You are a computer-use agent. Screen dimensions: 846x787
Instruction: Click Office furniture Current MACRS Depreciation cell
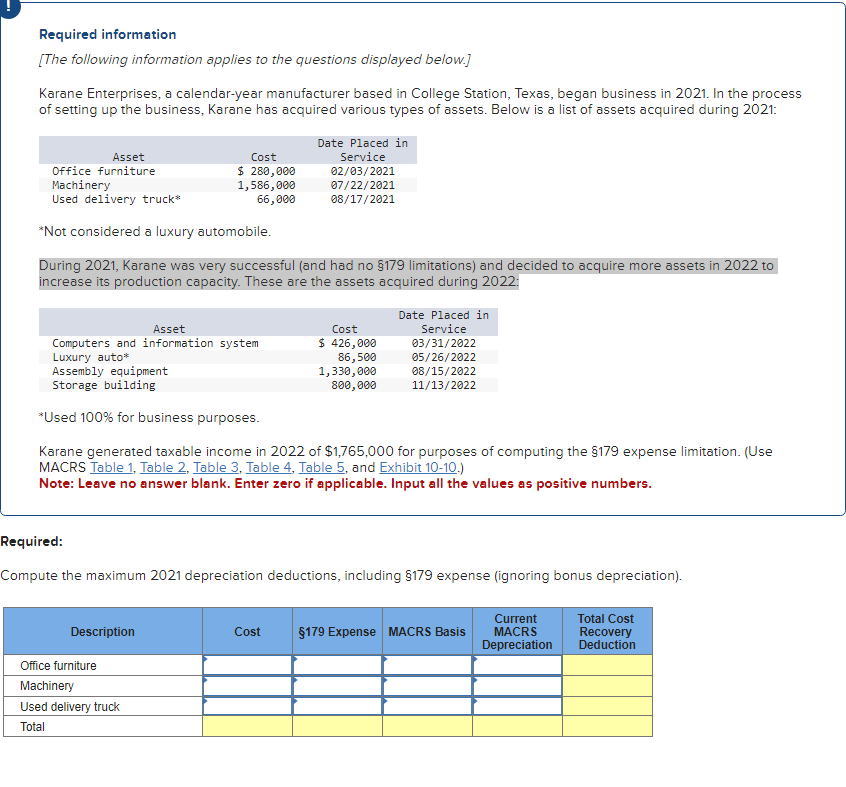point(518,665)
